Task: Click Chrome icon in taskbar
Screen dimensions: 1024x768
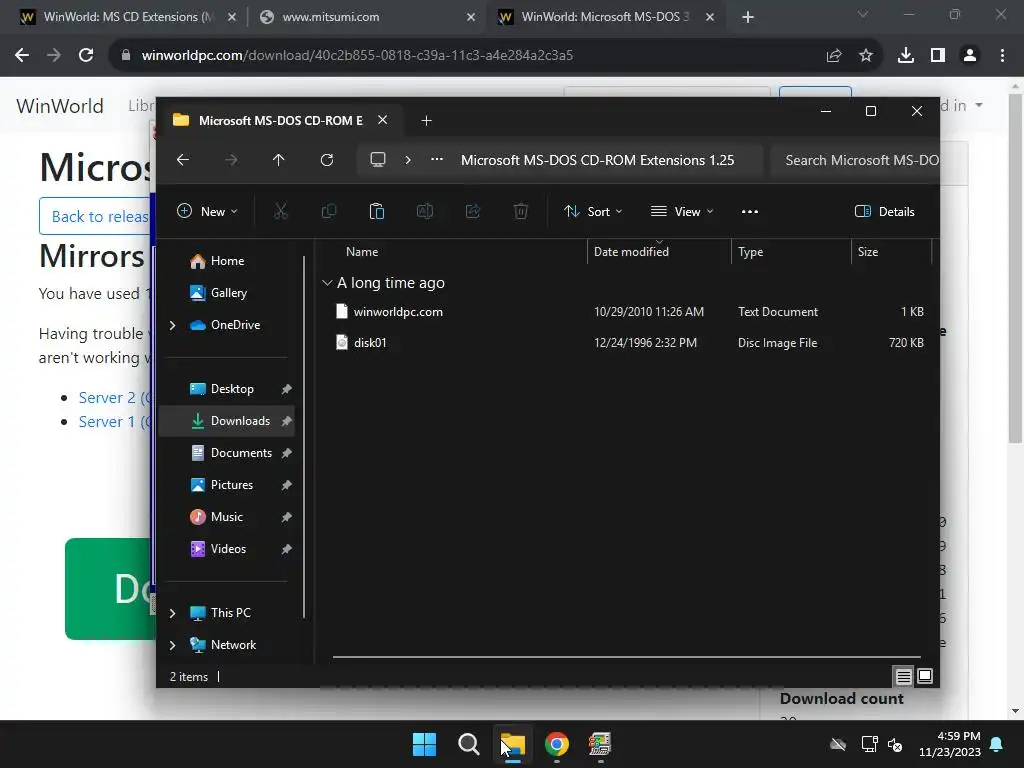Action: click(x=556, y=744)
